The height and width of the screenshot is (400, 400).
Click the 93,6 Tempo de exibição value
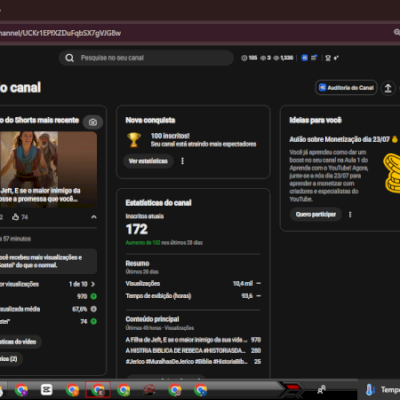[247, 296]
